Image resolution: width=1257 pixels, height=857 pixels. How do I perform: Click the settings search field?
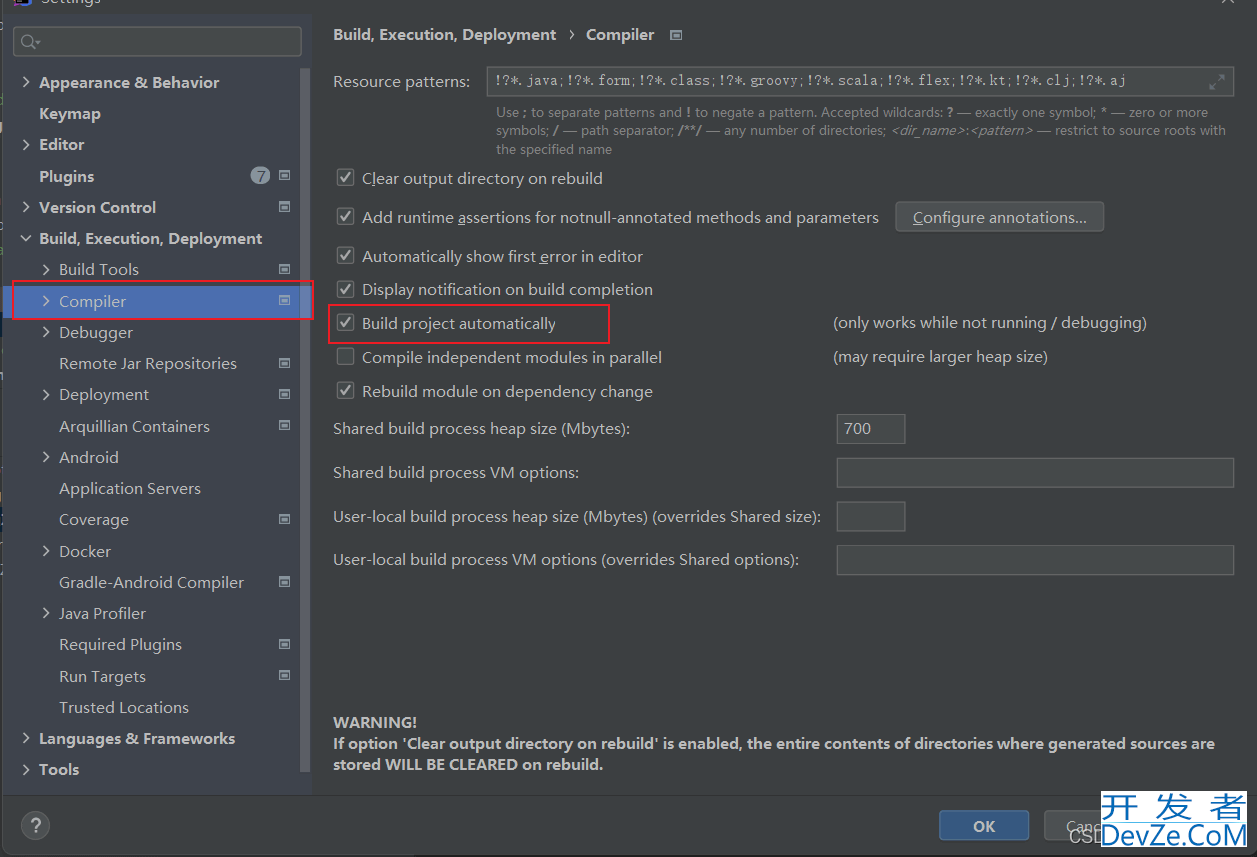[x=157, y=42]
